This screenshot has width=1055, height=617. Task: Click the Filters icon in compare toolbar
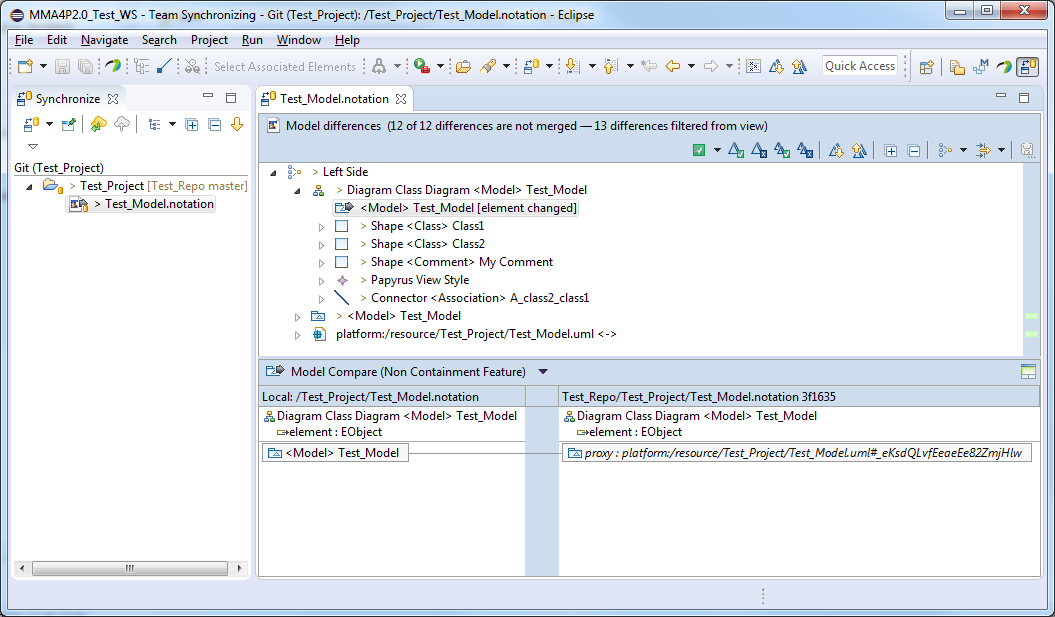click(984, 150)
